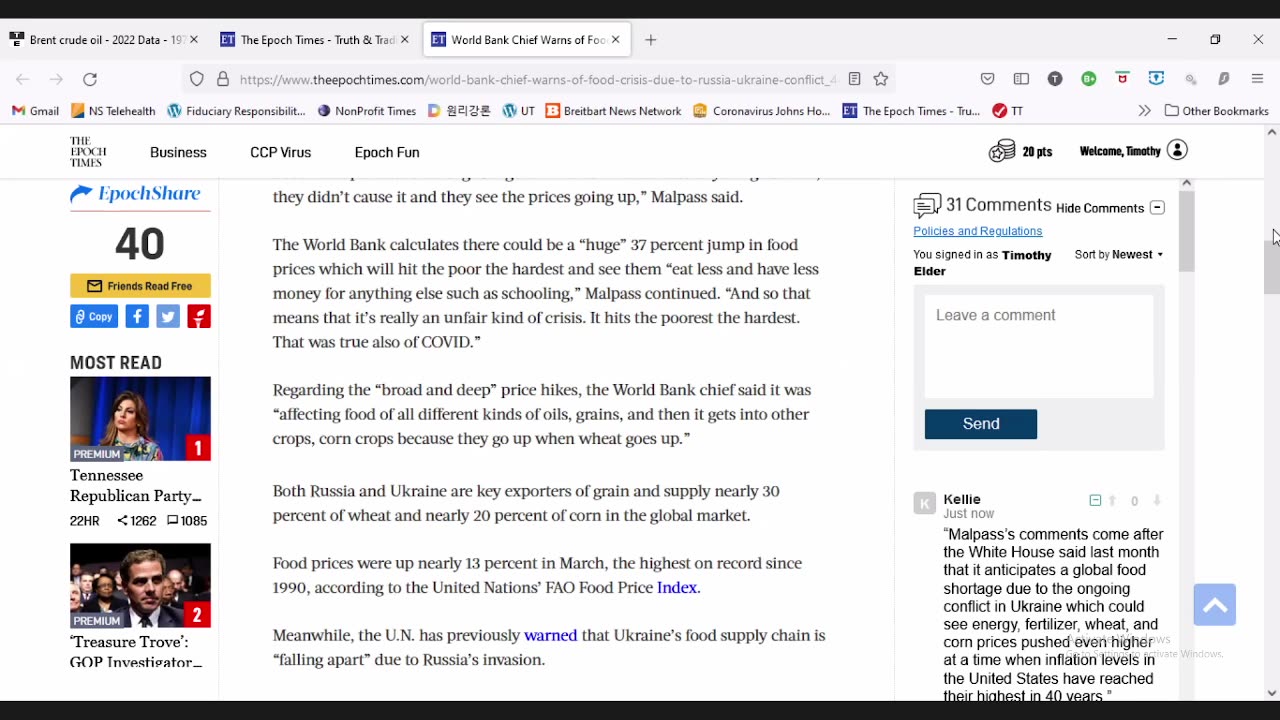The image size is (1280, 720).
Task: Click the Hide Comments label
Action: pos(1100,208)
